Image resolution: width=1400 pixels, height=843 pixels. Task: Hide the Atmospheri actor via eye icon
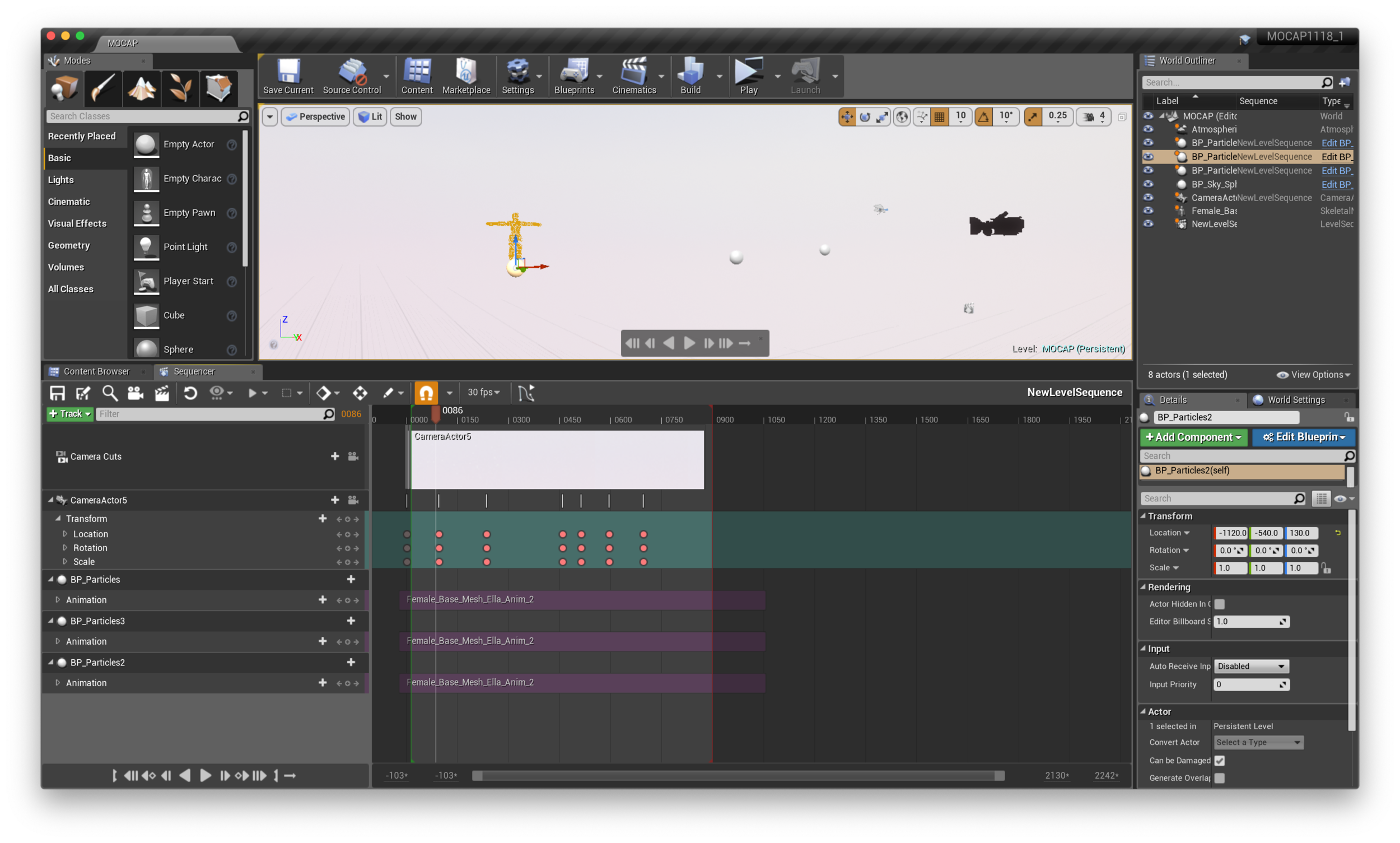coord(1148,129)
